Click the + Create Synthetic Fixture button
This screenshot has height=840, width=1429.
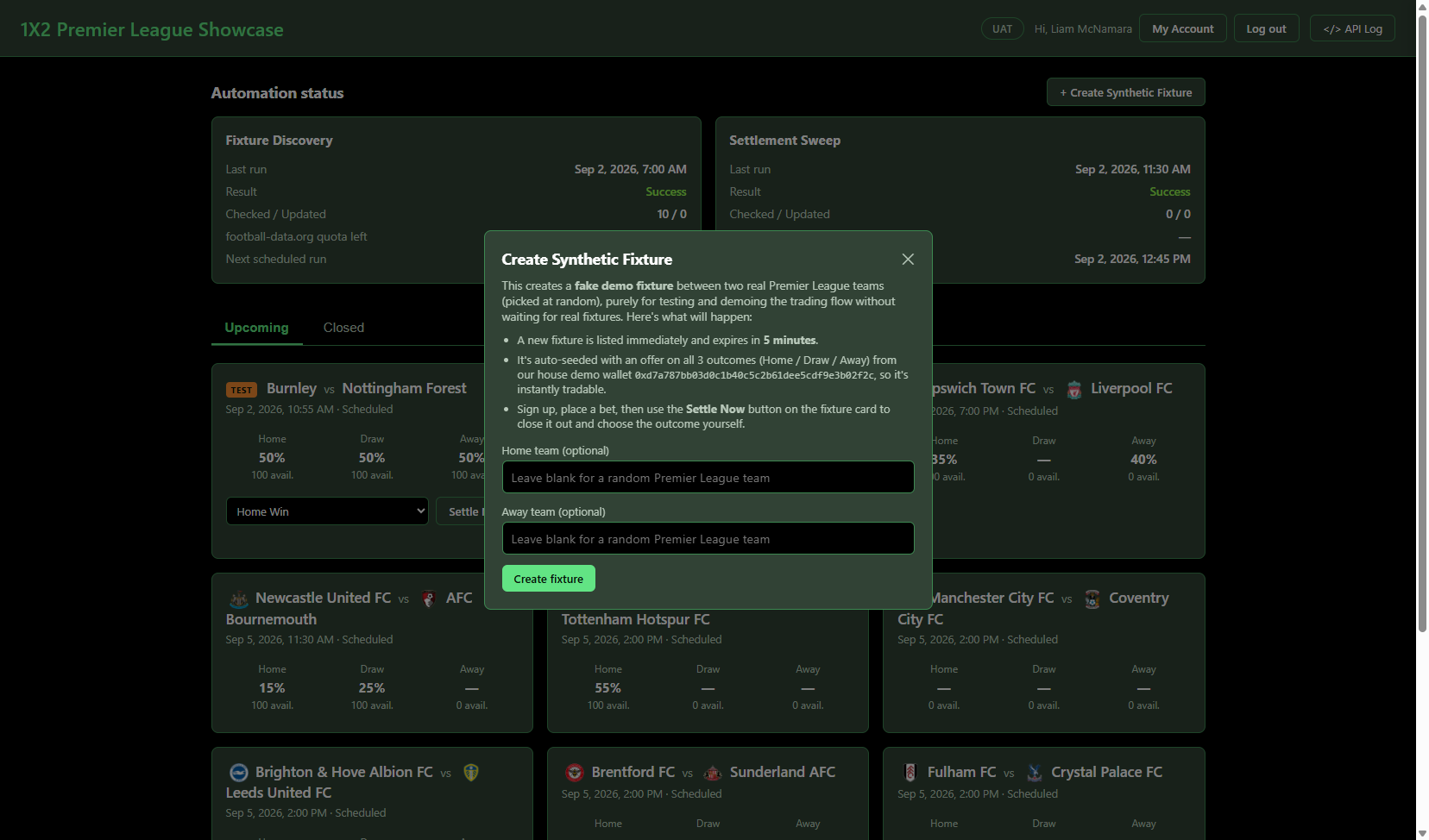(1125, 92)
